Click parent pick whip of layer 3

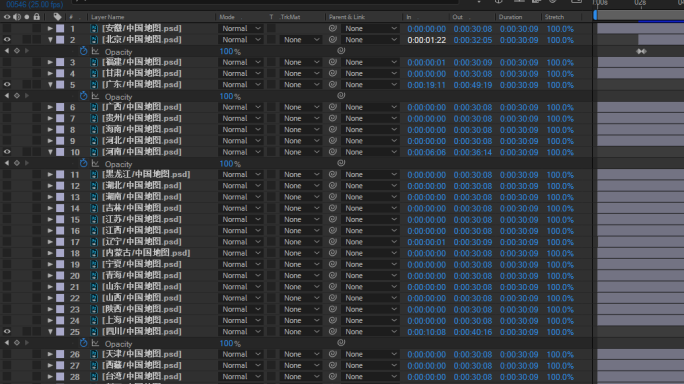coord(332,62)
